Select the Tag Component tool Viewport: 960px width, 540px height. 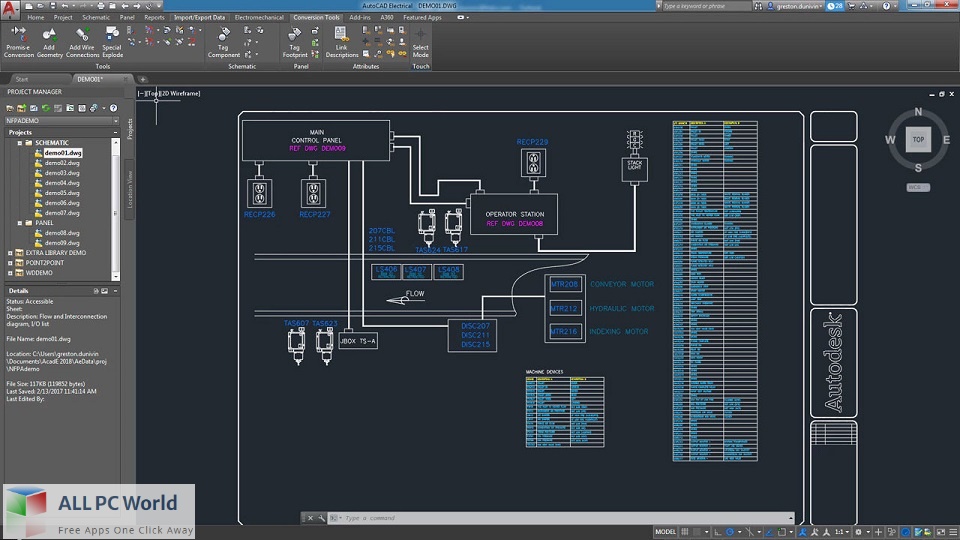[x=223, y=42]
